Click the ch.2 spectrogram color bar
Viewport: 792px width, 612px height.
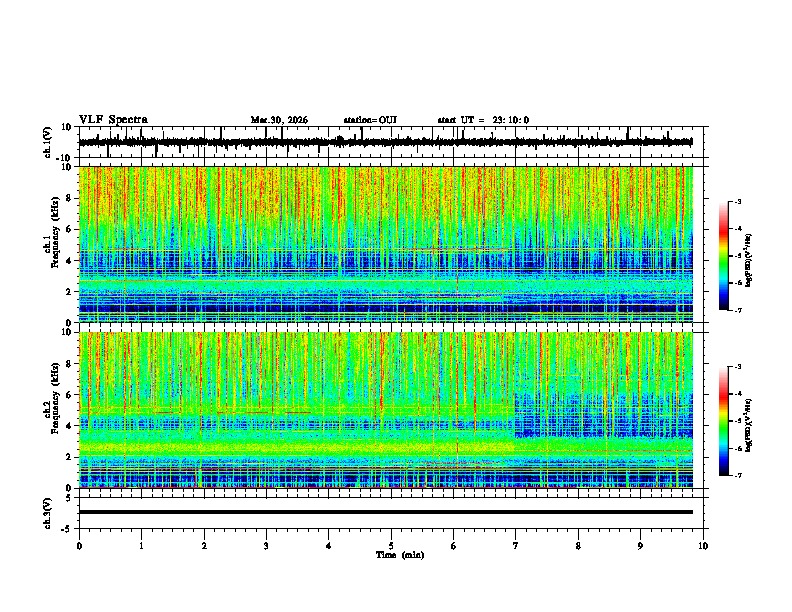click(x=724, y=421)
